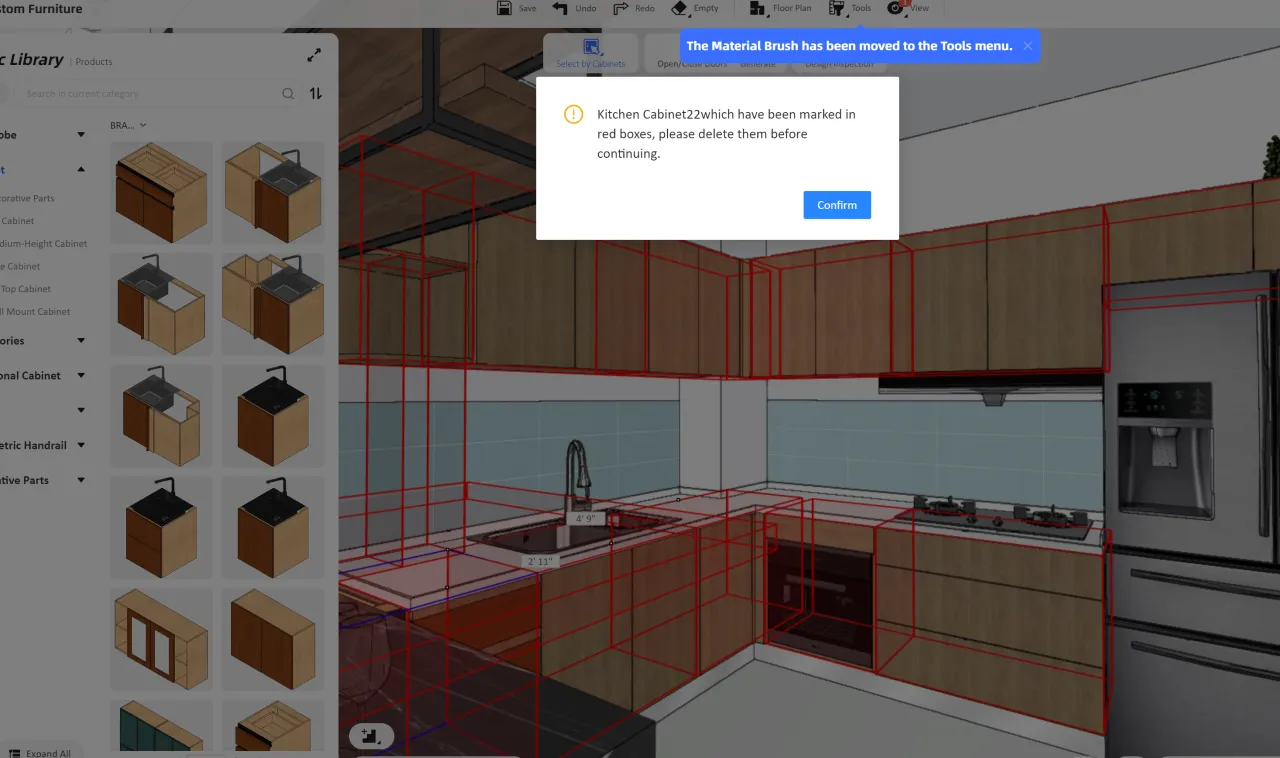Image resolution: width=1280 pixels, height=758 pixels.
Task: Select the Empty eraser icon
Action: coord(680,8)
